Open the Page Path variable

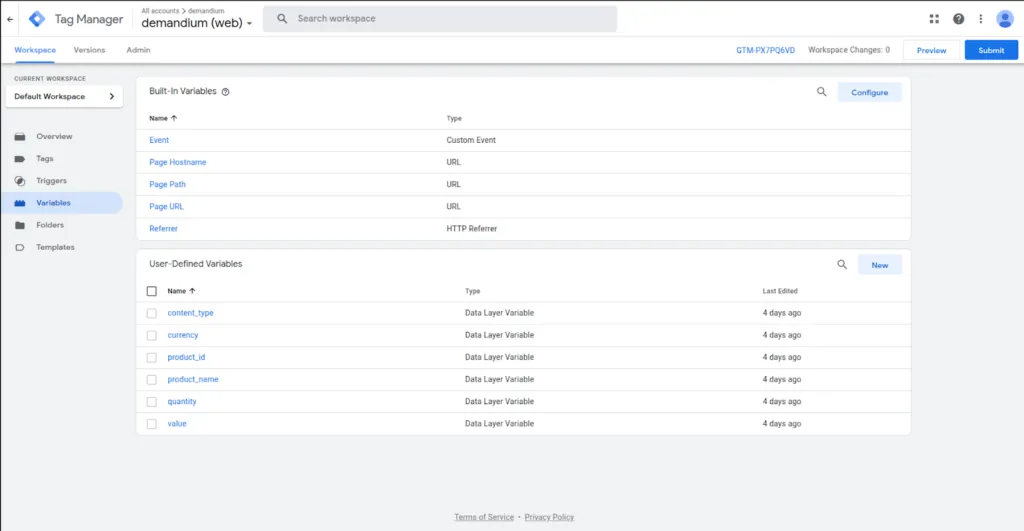tap(167, 184)
